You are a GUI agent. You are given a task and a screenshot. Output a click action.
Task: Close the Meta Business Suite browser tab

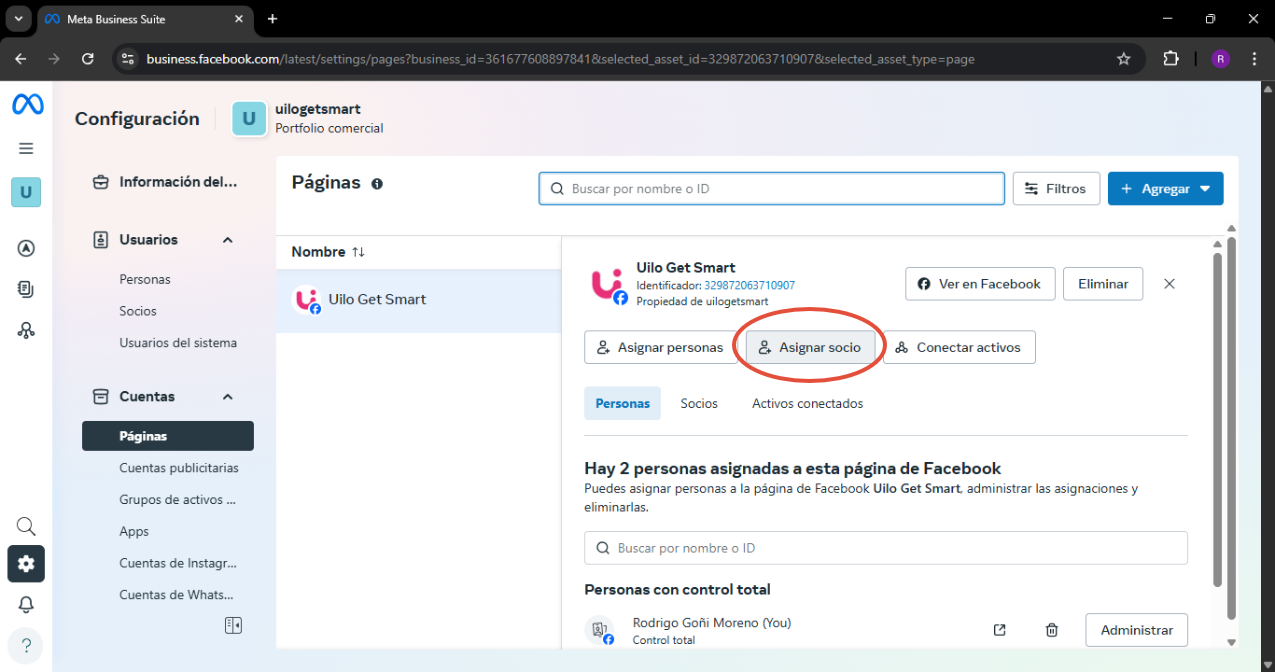[x=240, y=19]
